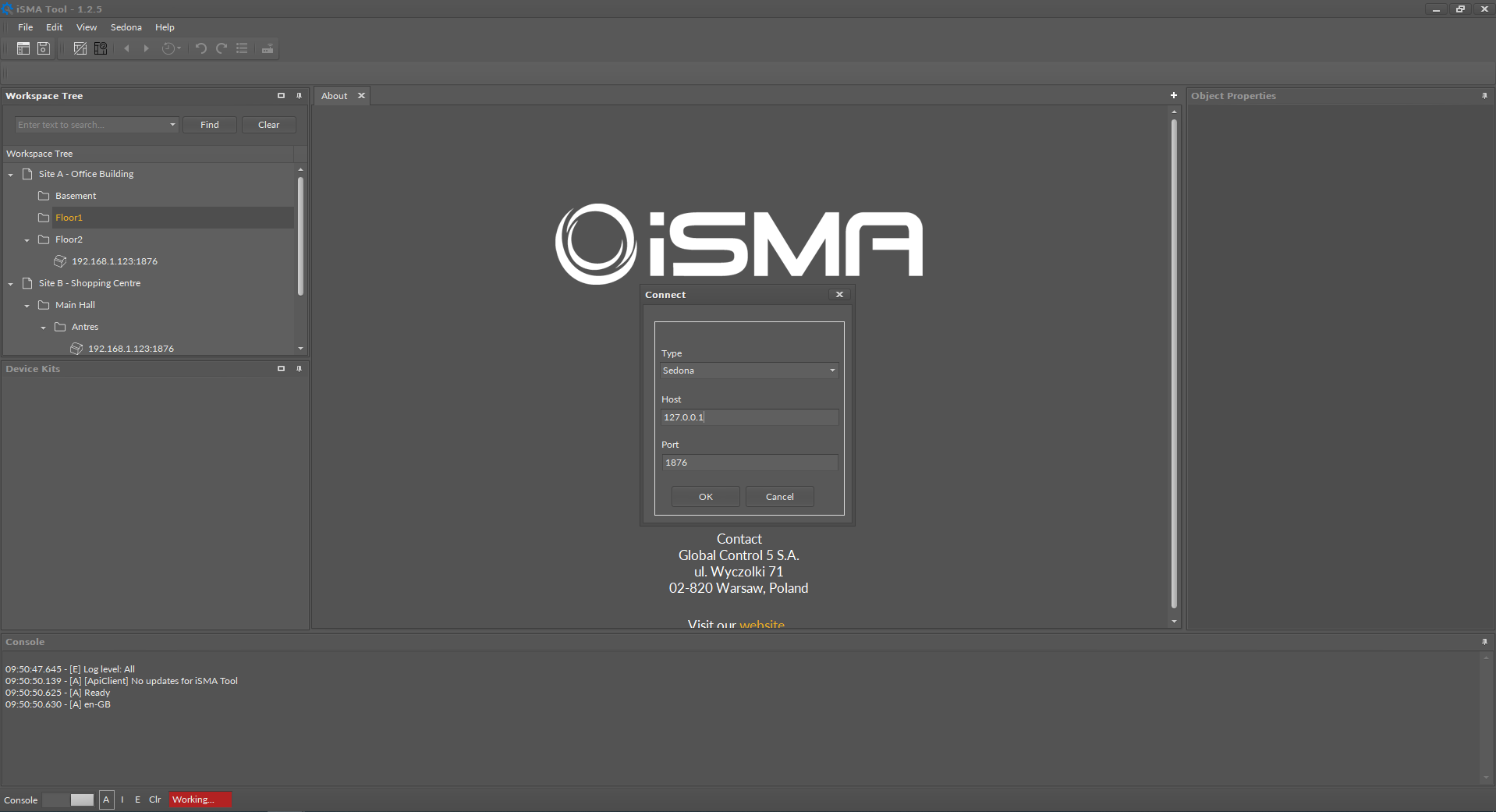
Task: Open the View menu
Action: [86, 27]
